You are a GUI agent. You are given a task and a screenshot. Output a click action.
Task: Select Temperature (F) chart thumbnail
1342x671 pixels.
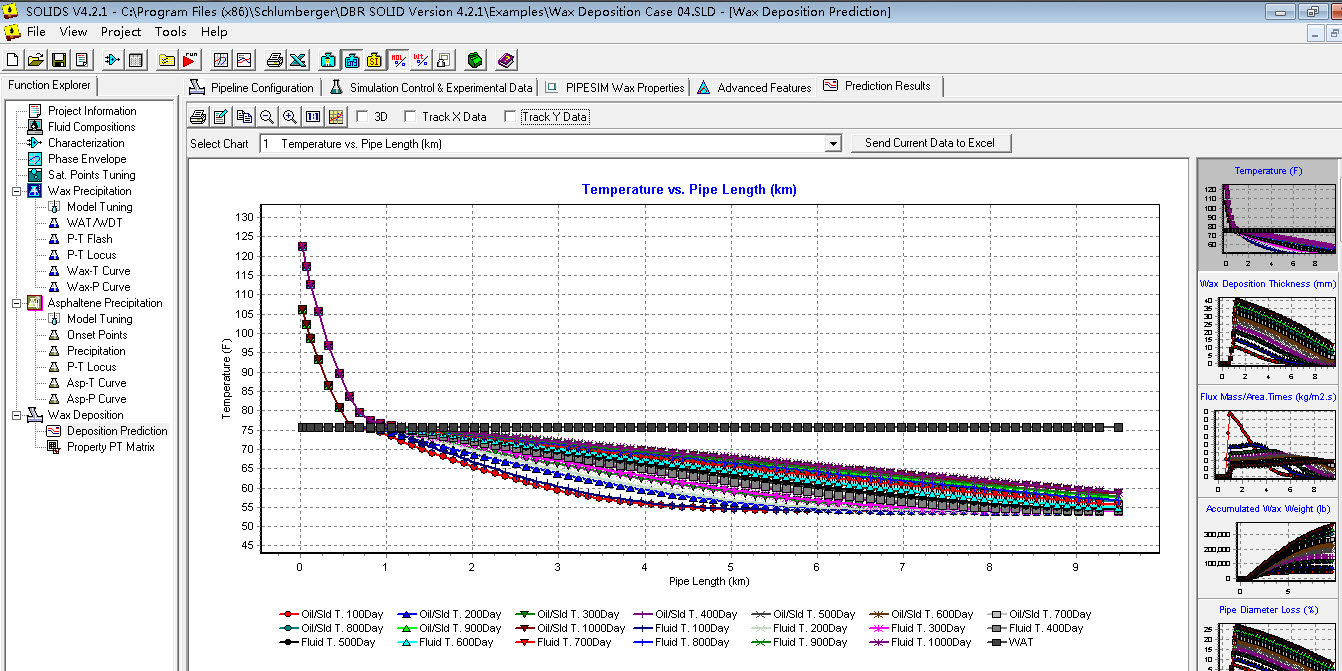[x=1268, y=213]
